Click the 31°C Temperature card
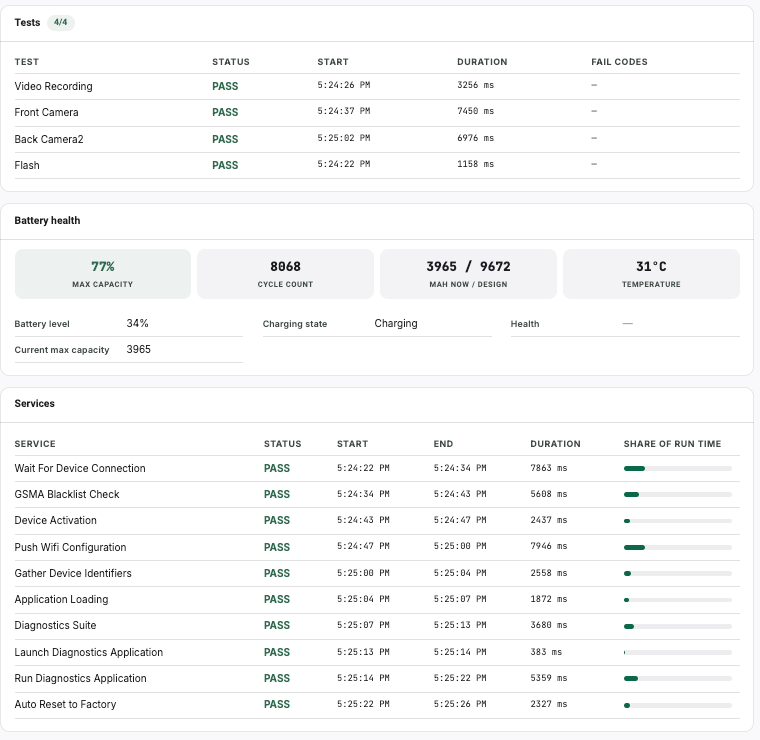Image resolution: width=760 pixels, height=740 pixels. point(651,274)
